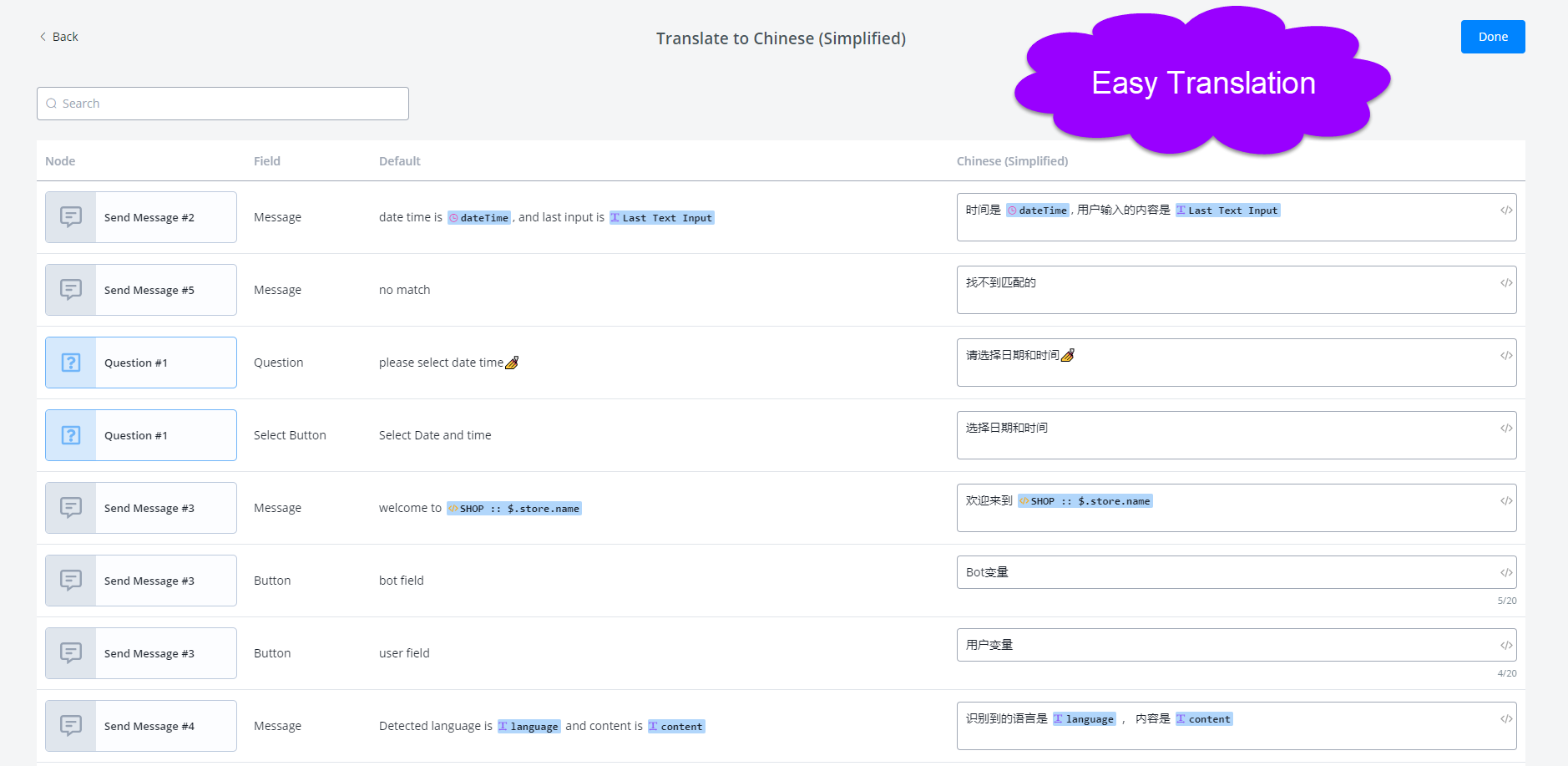This screenshot has height=766, width=1568.
Task: Click Last Text Input chip in translation field
Action: 1227,211
